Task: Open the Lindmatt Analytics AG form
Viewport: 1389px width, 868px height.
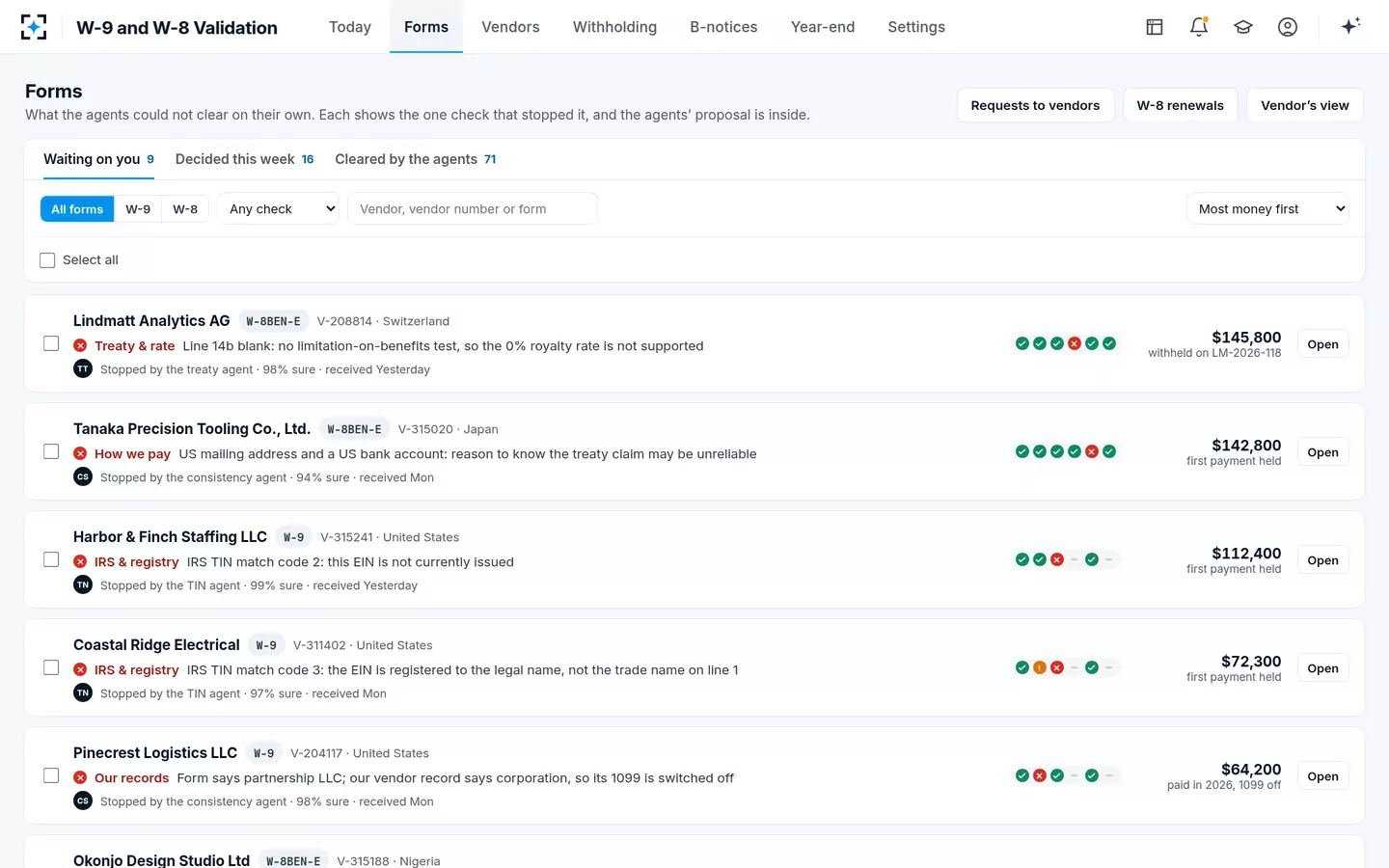Action: [1322, 344]
